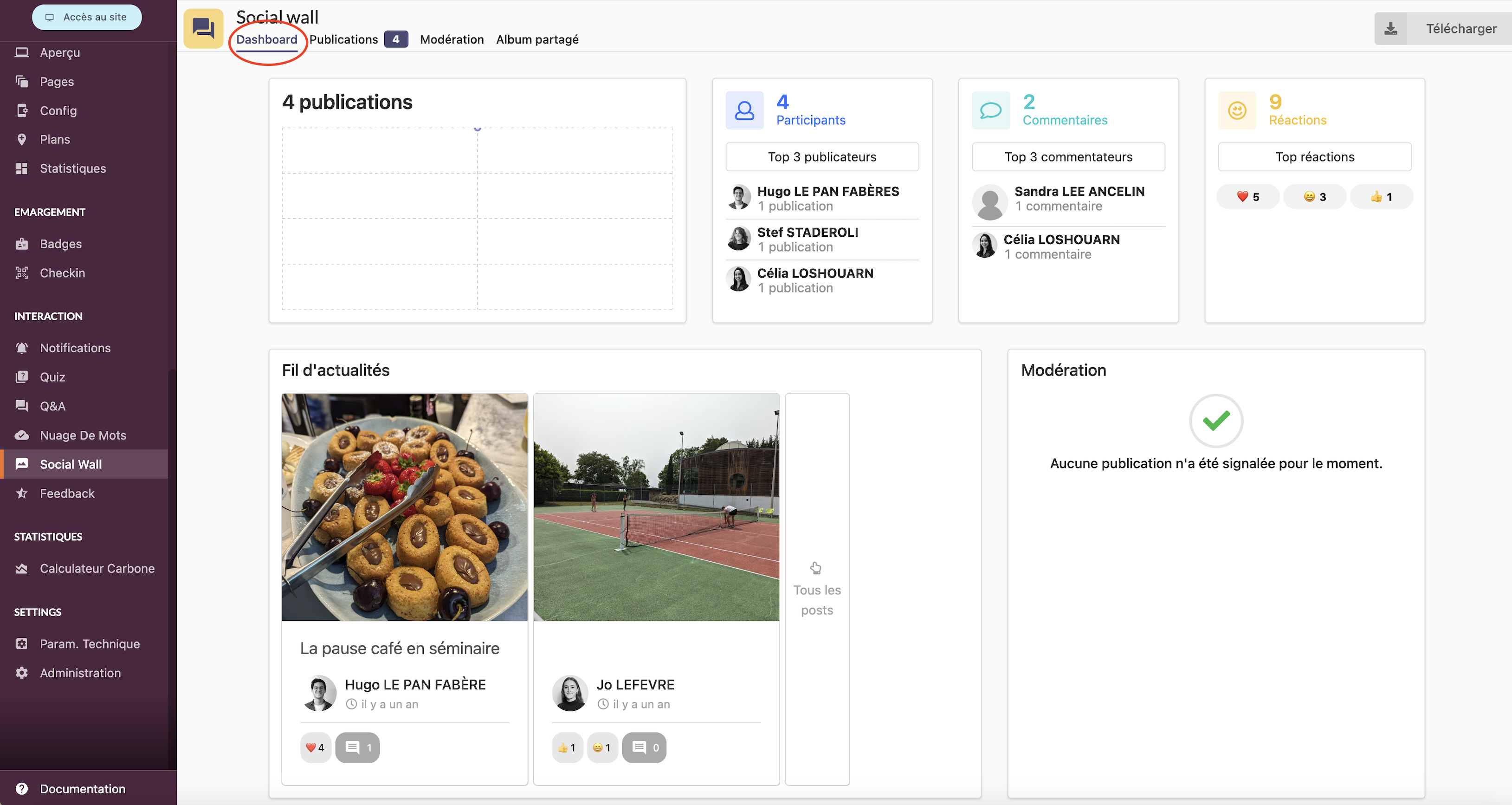
Task: Open Tous les posts link
Action: (x=817, y=590)
